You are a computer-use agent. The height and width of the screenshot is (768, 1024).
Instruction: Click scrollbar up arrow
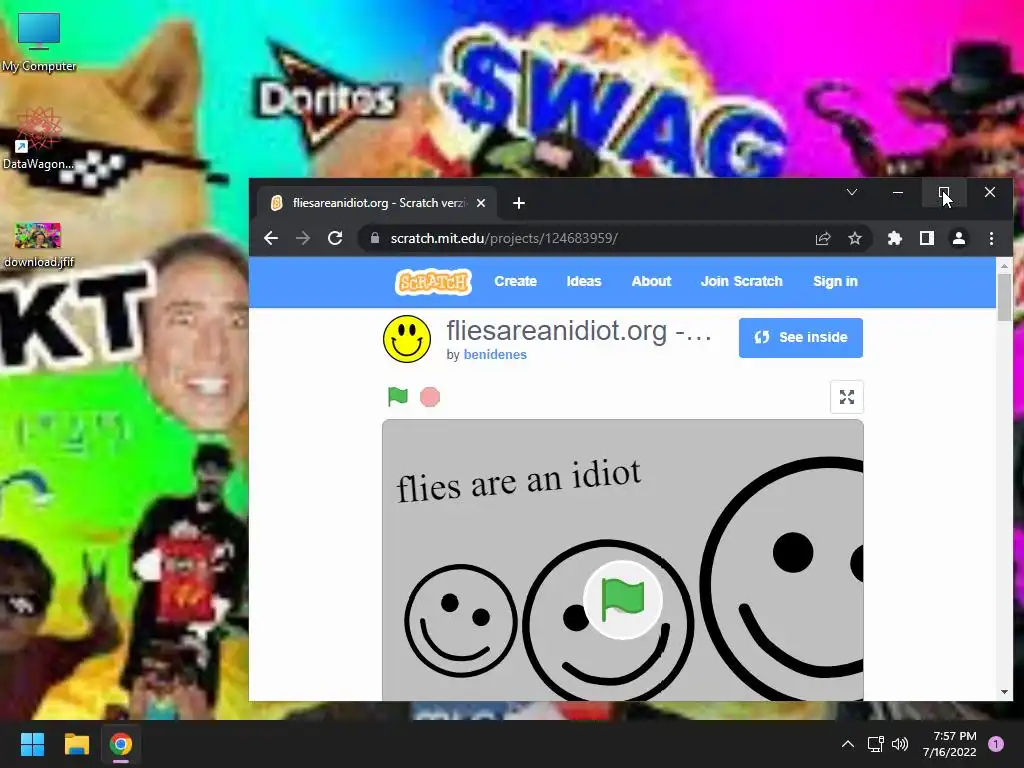coord(1004,265)
